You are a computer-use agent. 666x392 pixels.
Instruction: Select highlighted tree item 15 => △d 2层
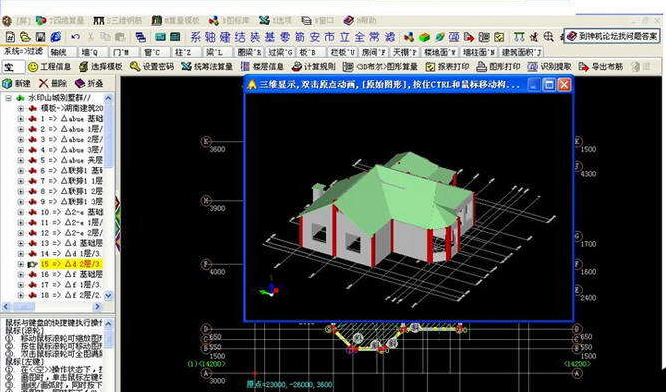[71, 264]
